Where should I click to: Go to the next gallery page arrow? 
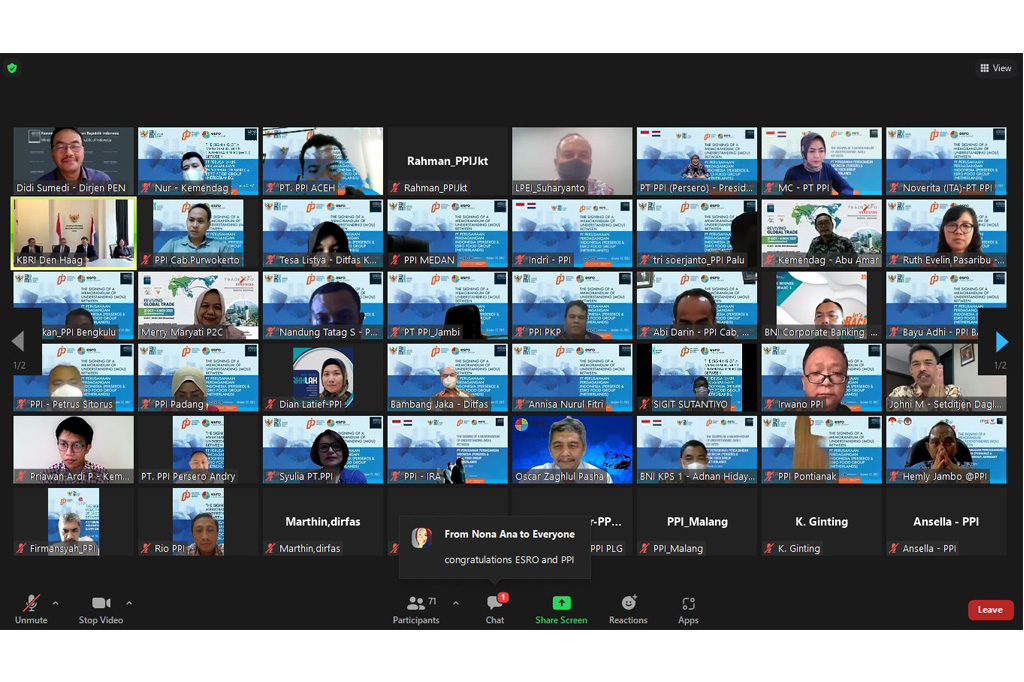pos(1001,341)
